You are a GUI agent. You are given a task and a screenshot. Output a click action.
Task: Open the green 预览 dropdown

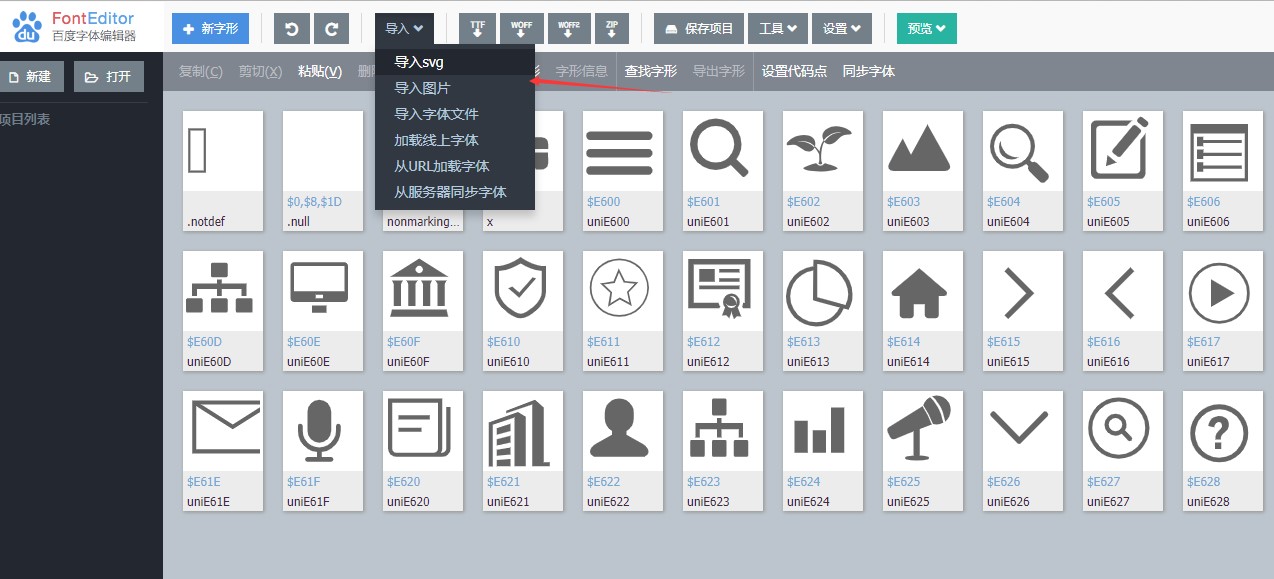click(926, 29)
